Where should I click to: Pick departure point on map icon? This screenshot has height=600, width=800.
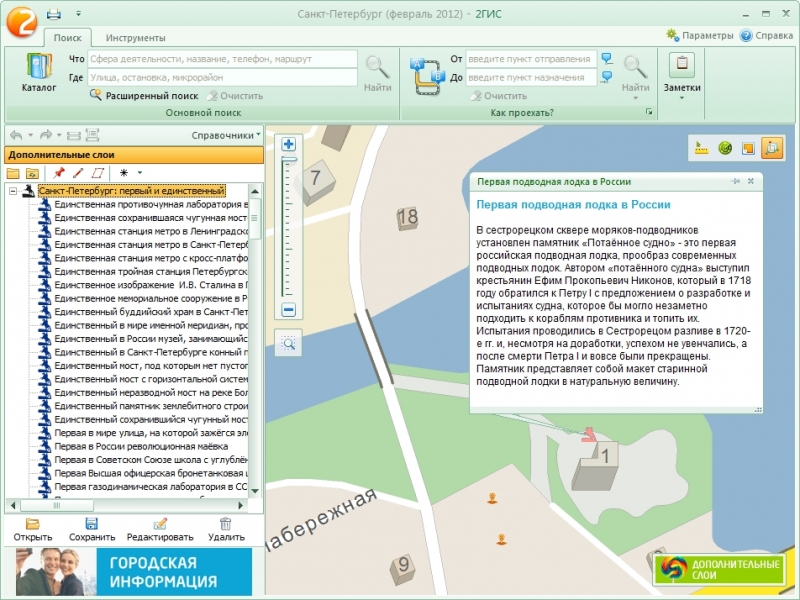coord(607,58)
